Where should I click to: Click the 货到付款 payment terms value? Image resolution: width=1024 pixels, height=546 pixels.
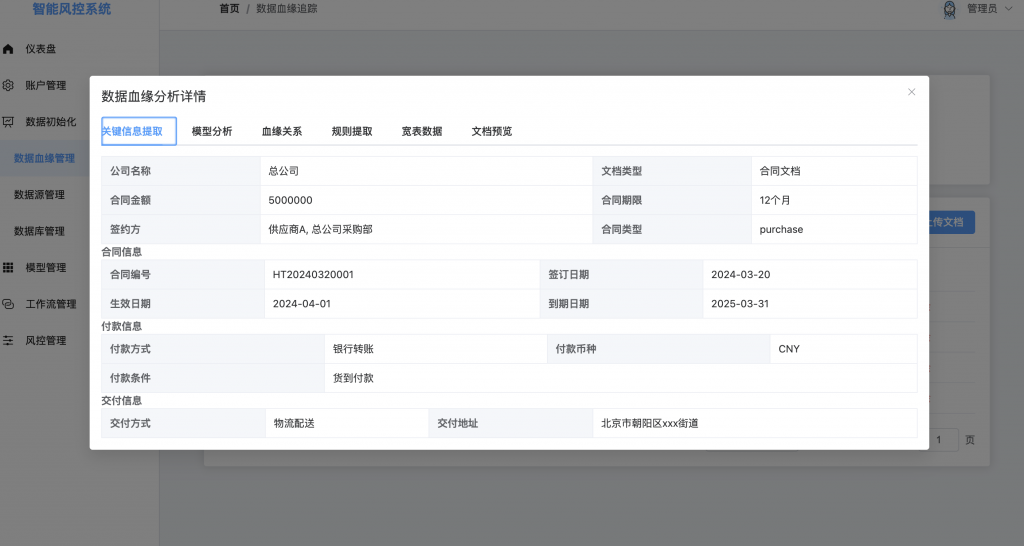click(x=353, y=379)
